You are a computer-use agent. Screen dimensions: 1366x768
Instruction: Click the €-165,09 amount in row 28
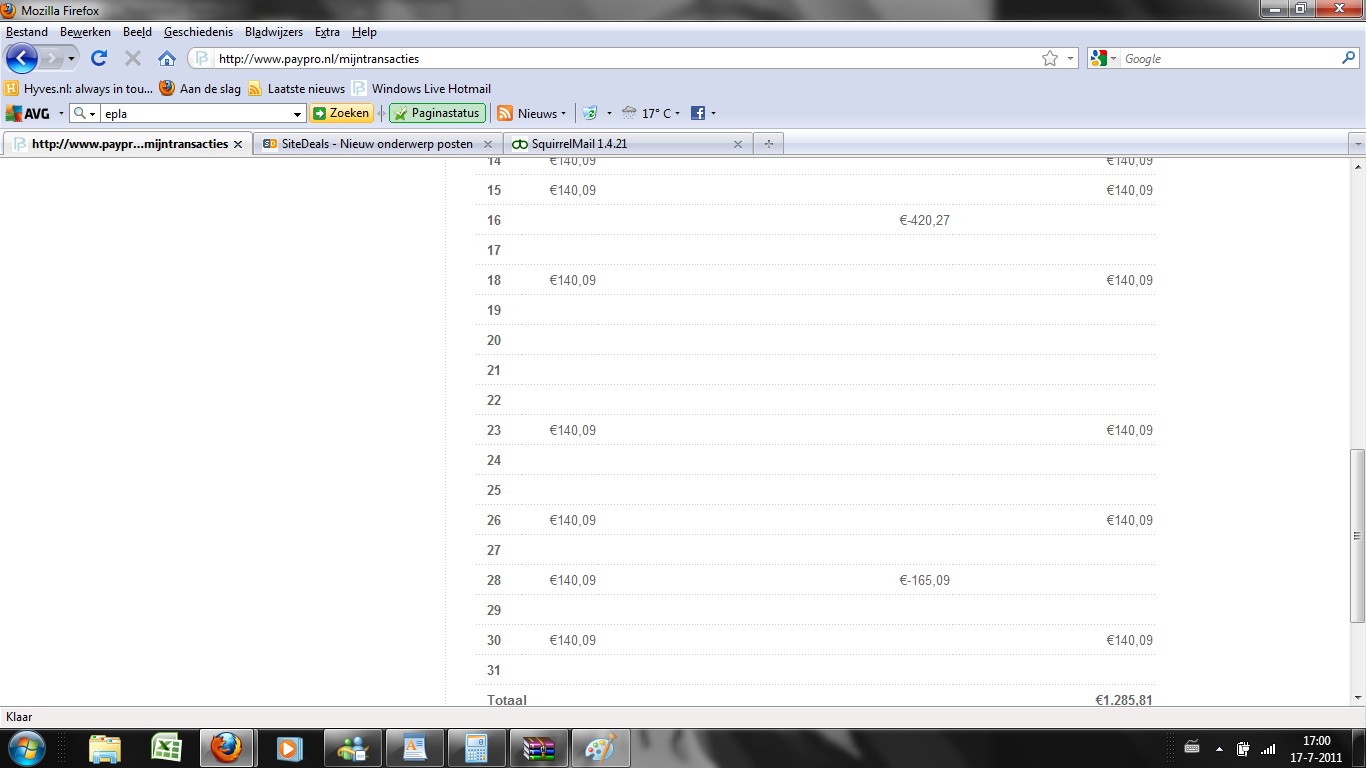point(924,580)
